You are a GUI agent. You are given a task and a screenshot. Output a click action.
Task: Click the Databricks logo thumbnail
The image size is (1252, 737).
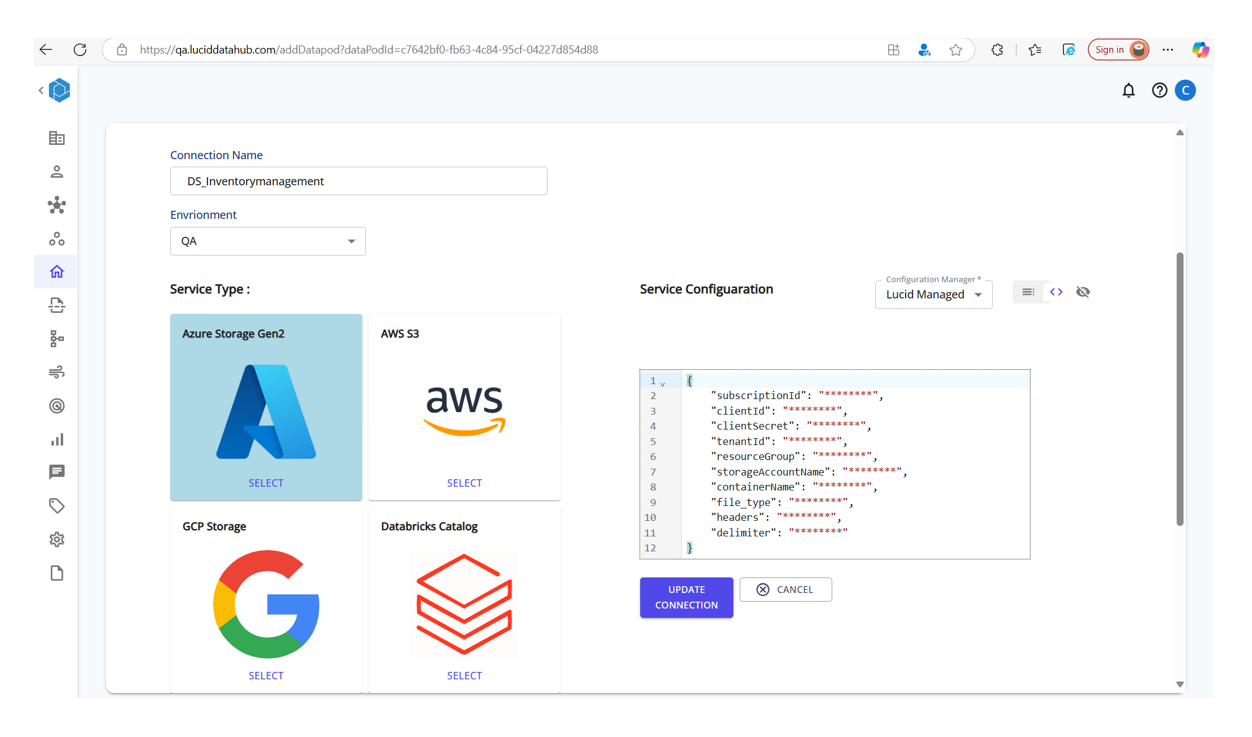(464, 604)
